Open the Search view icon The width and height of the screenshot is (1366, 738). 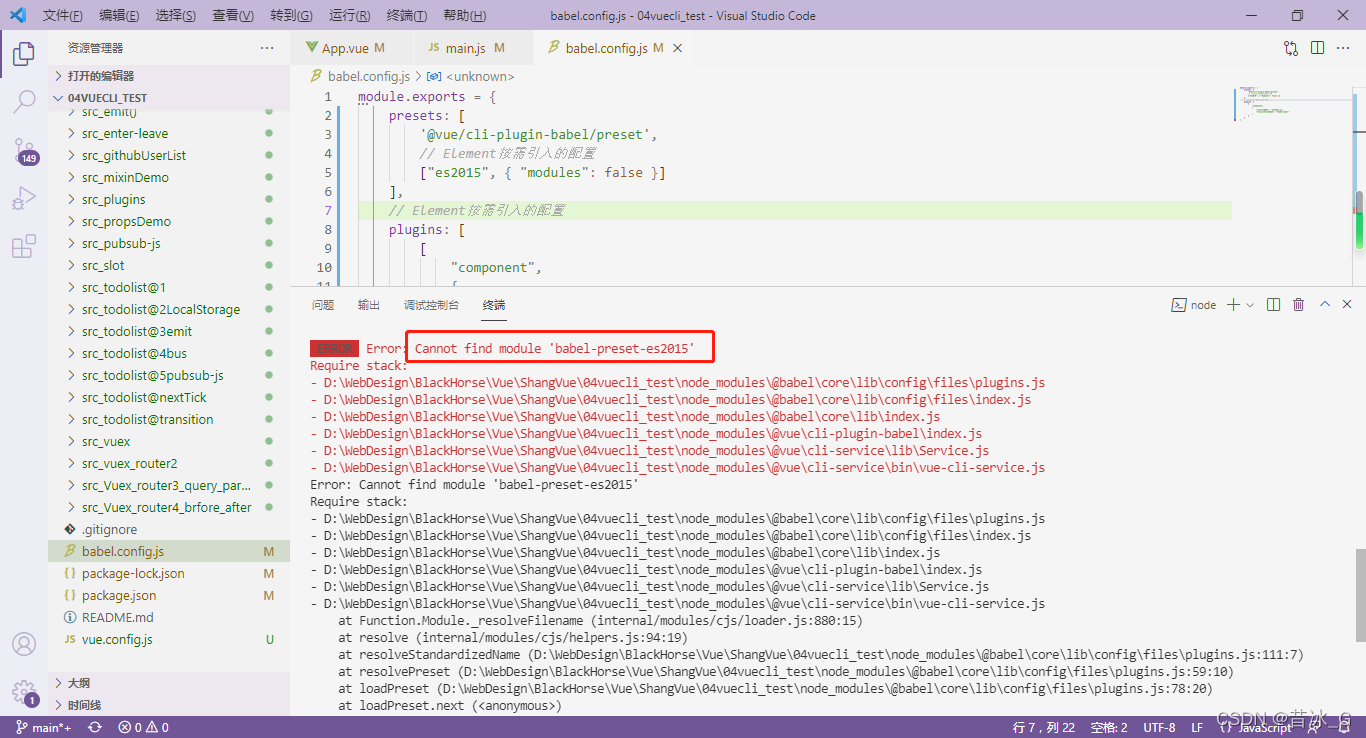[x=24, y=101]
